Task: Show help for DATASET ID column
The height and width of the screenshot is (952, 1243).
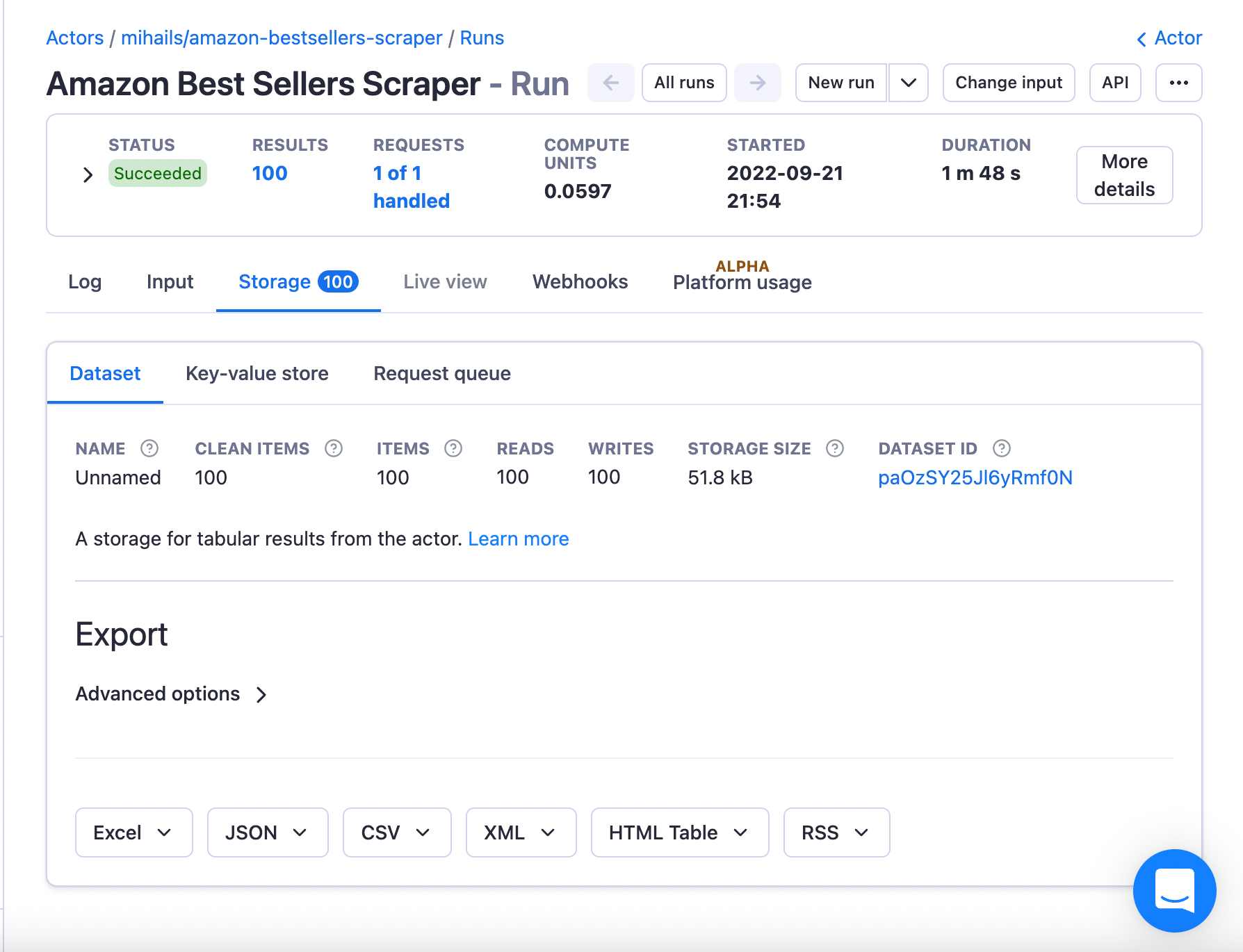Action: tap(1002, 448)
